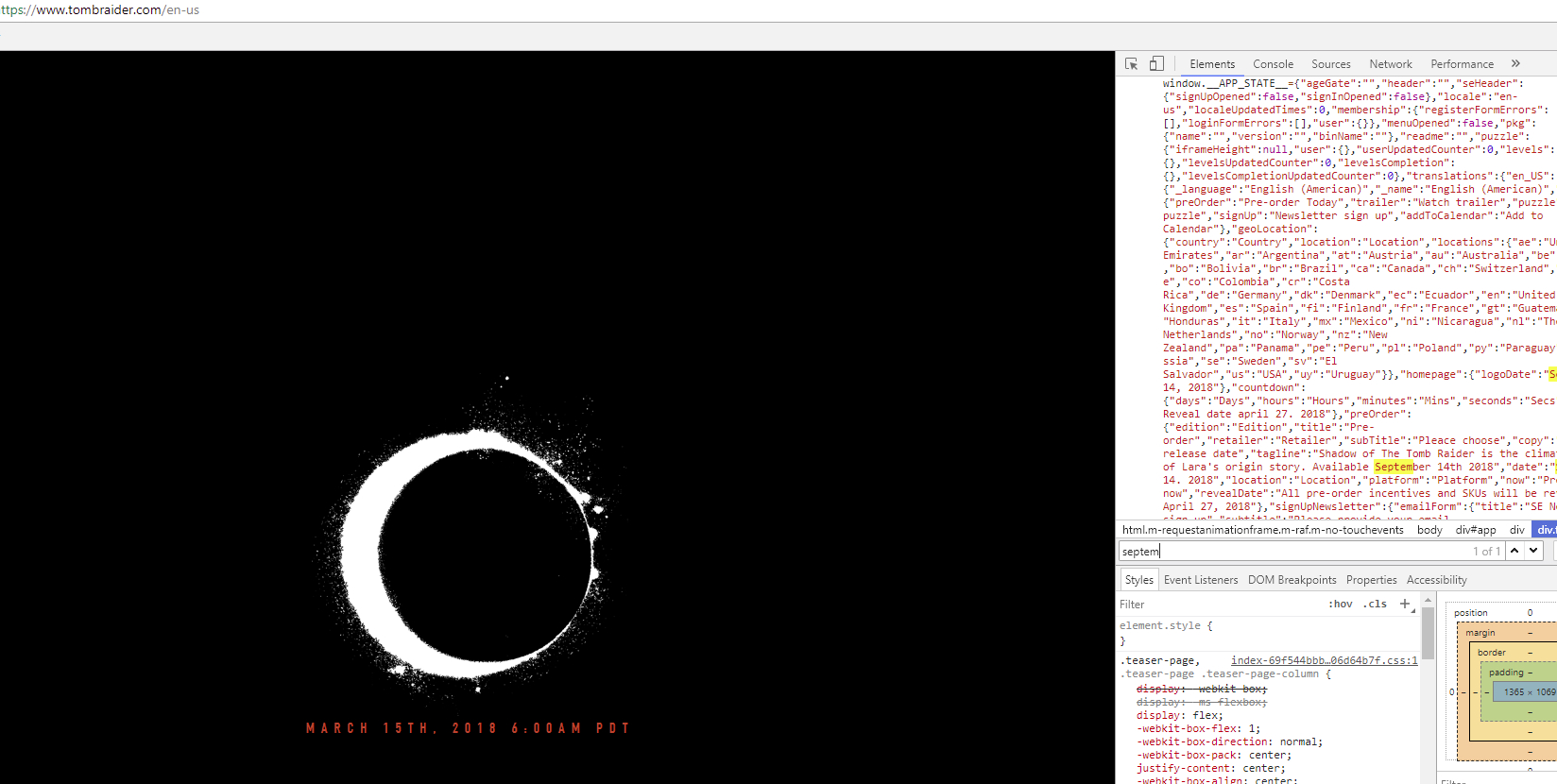Activate the inspect element picker icon
1557x784 pixels.
point(1131,64)
